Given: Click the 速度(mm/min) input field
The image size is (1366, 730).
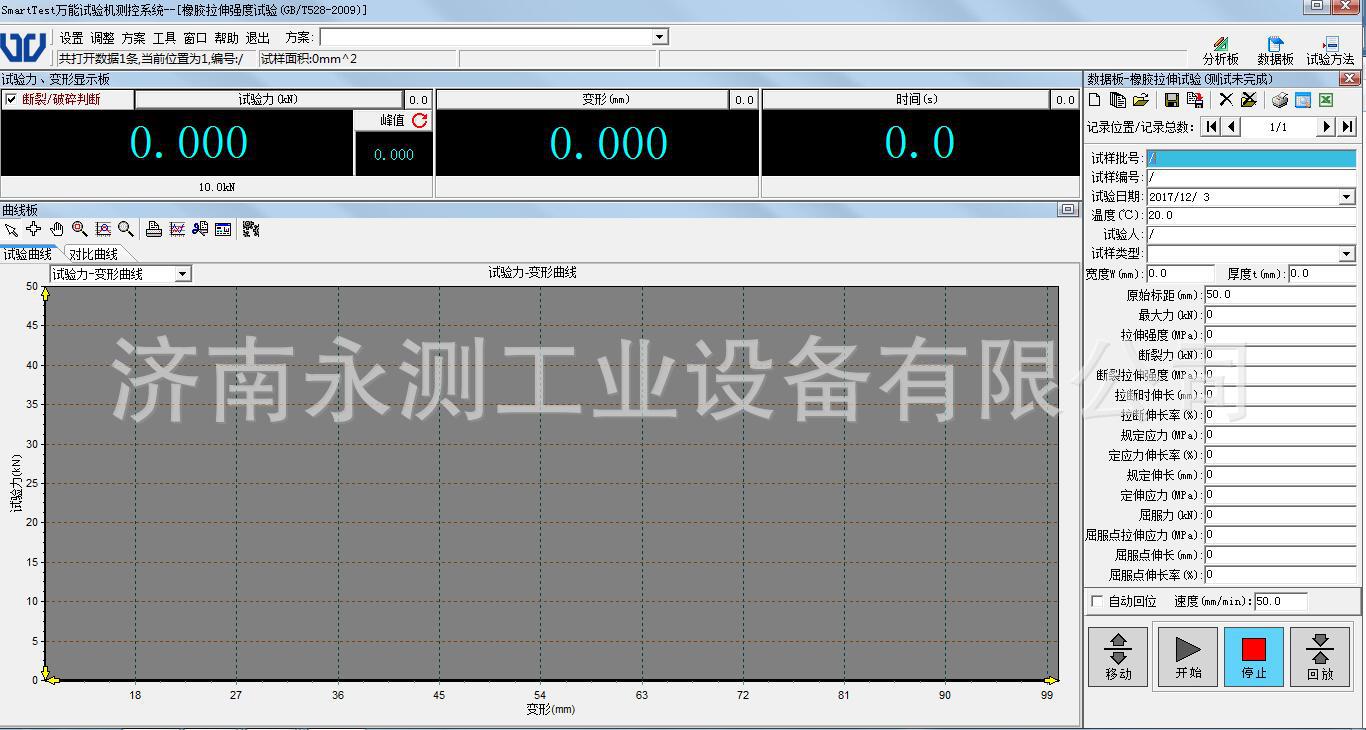Looking at the screenshot, I should click(1282, 602).
